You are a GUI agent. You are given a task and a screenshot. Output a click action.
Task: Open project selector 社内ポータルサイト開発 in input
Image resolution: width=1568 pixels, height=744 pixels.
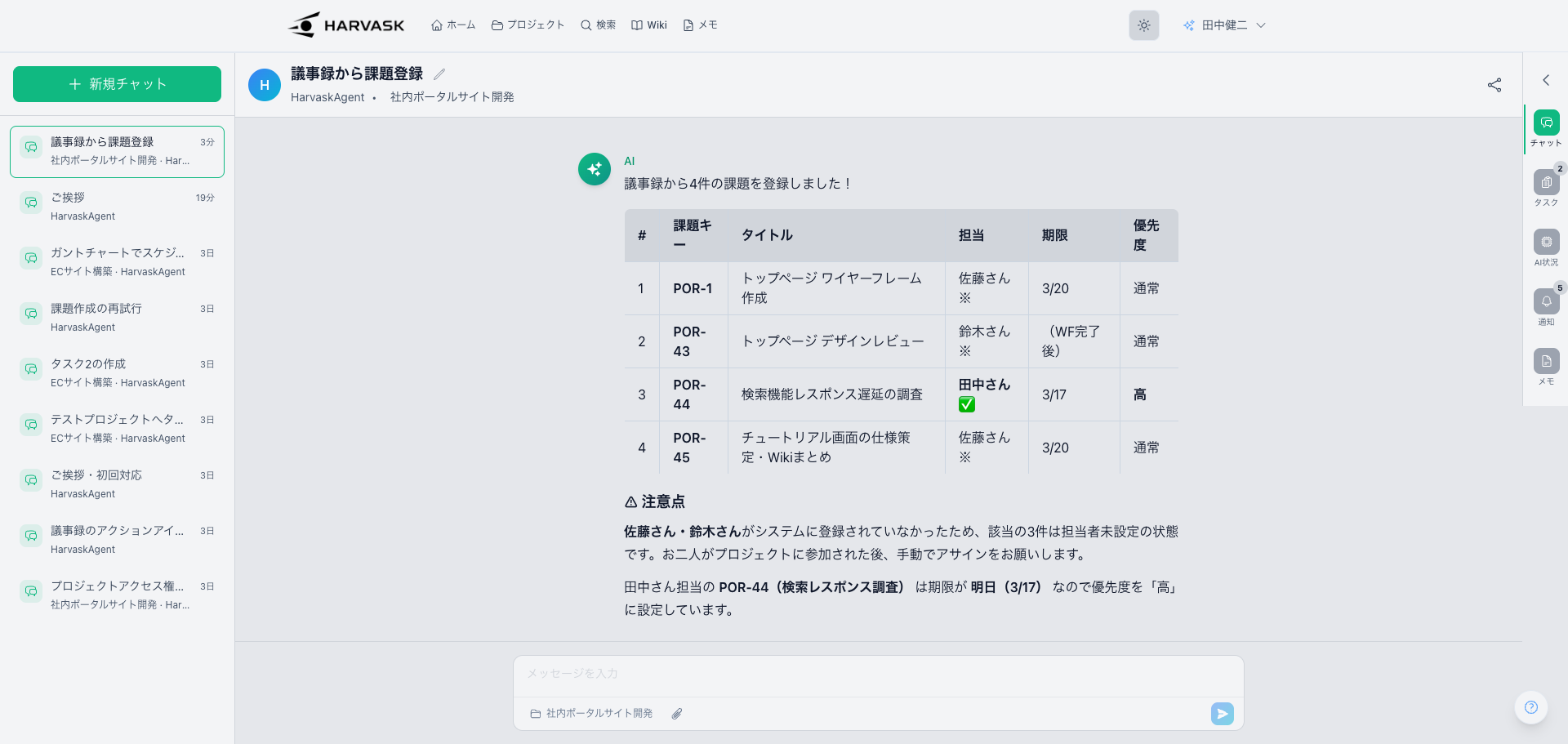pyautogui.click(x=591, y=714)
